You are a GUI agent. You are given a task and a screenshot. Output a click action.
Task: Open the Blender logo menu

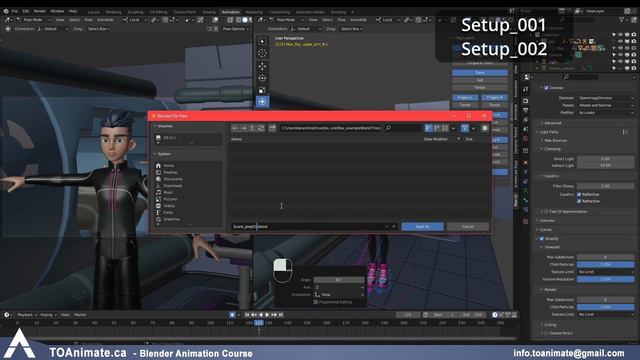pos(5,11)
